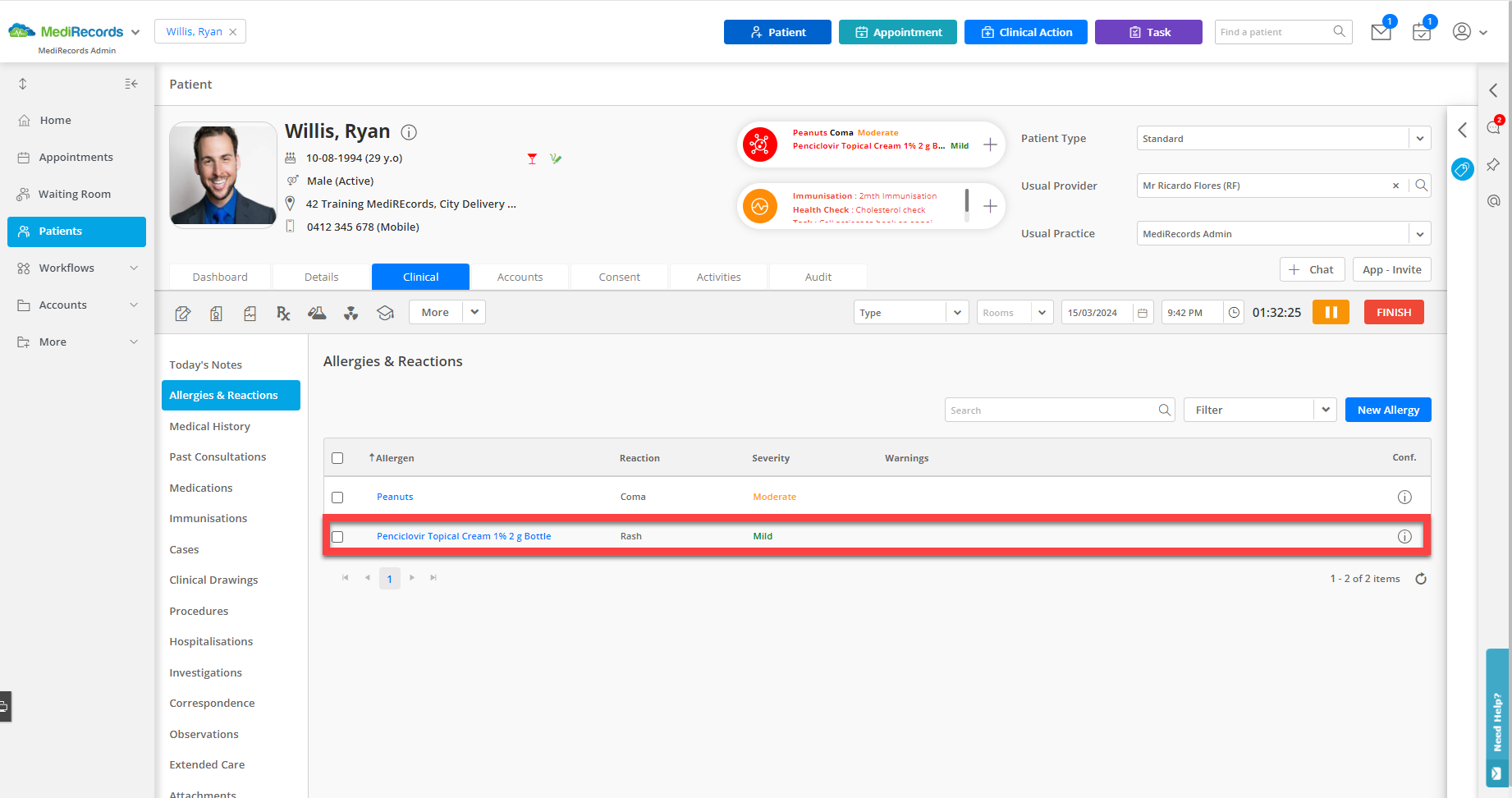
Task: Click the red cocktail glass alcohol icon
Action: pyautogui.click(x=532, y=158)
